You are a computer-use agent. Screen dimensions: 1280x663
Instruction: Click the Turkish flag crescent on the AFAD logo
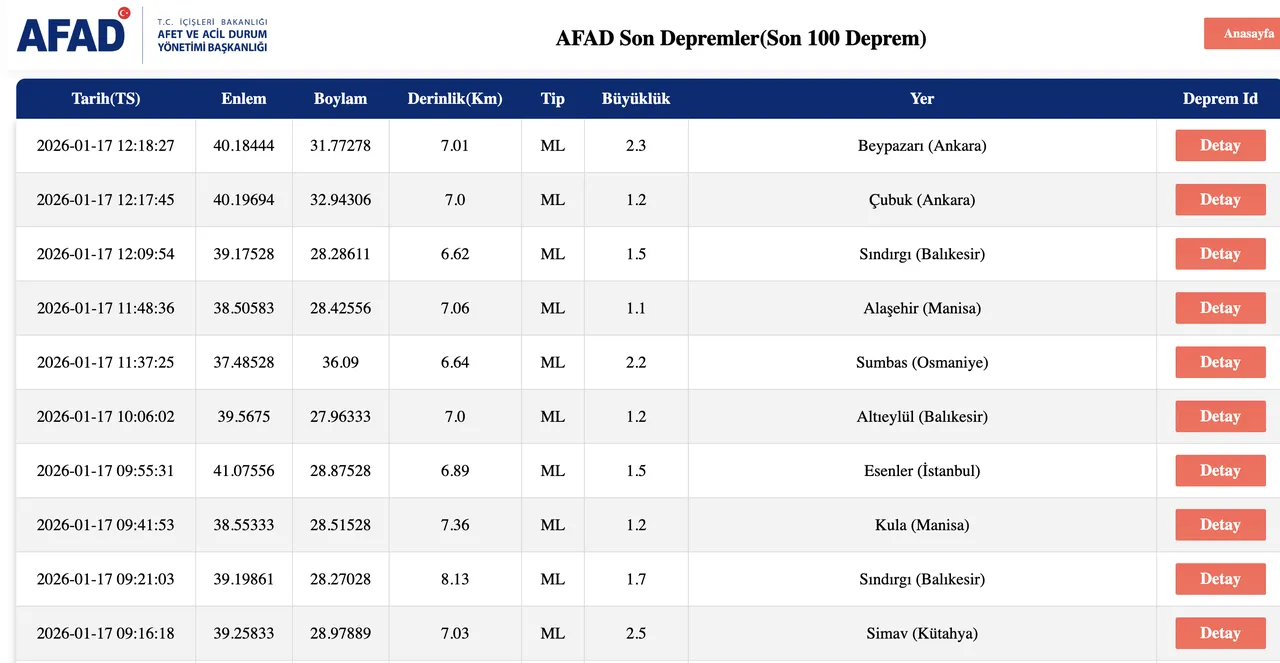[126, 15]
